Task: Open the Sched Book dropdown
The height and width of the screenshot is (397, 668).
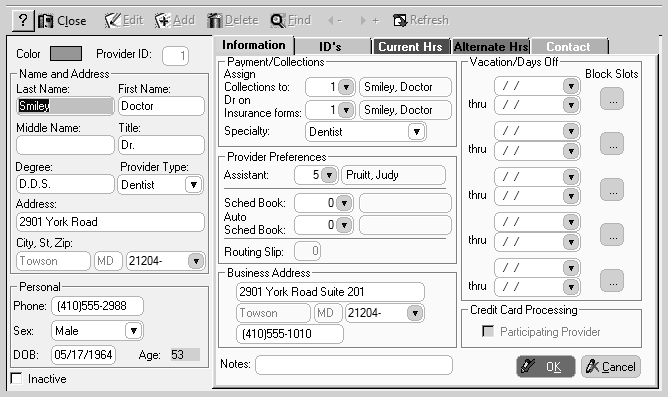Action: 344,203
